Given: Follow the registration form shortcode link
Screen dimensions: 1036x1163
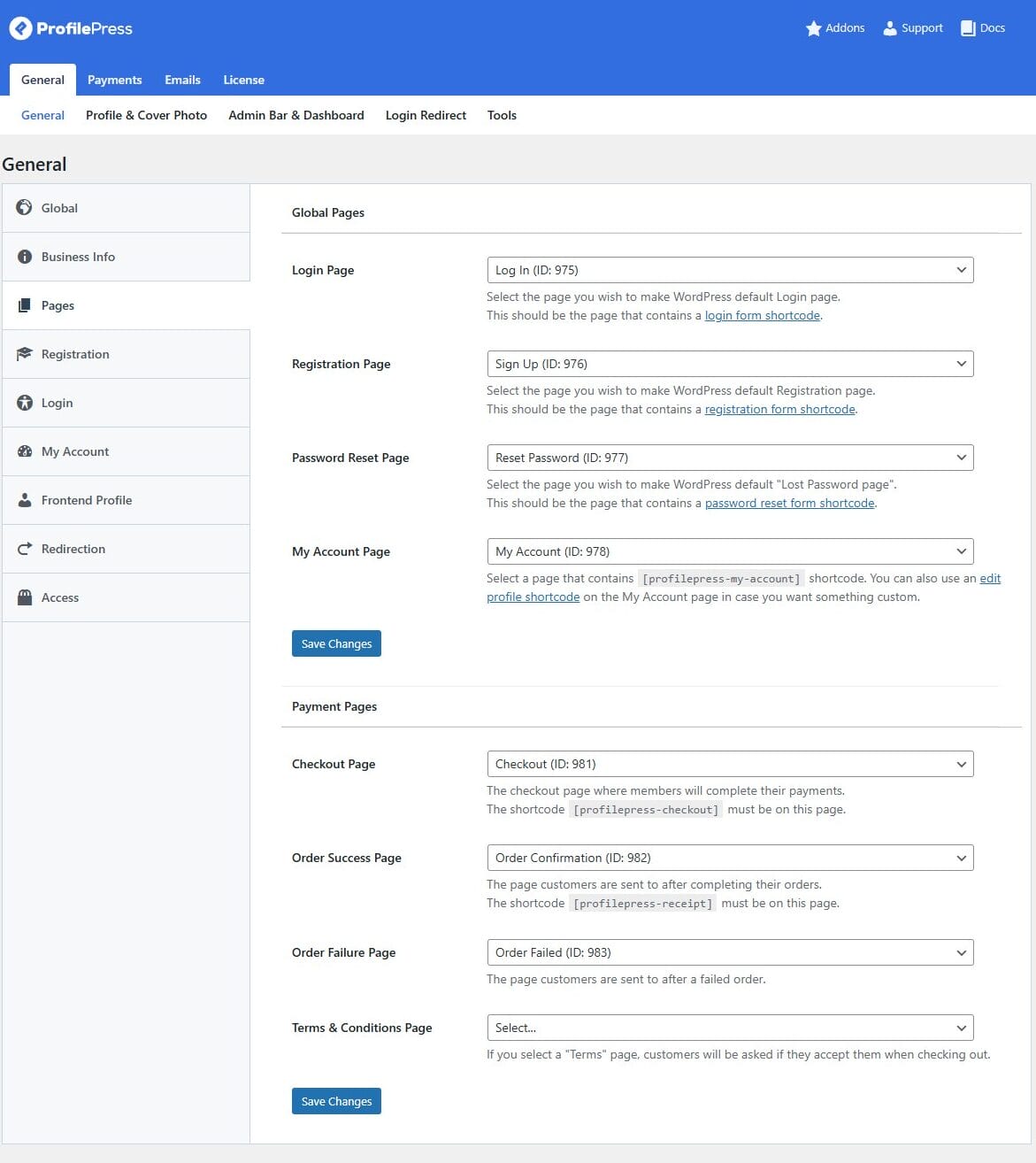Looking at the screenshot, I should (x=780, y=409).
